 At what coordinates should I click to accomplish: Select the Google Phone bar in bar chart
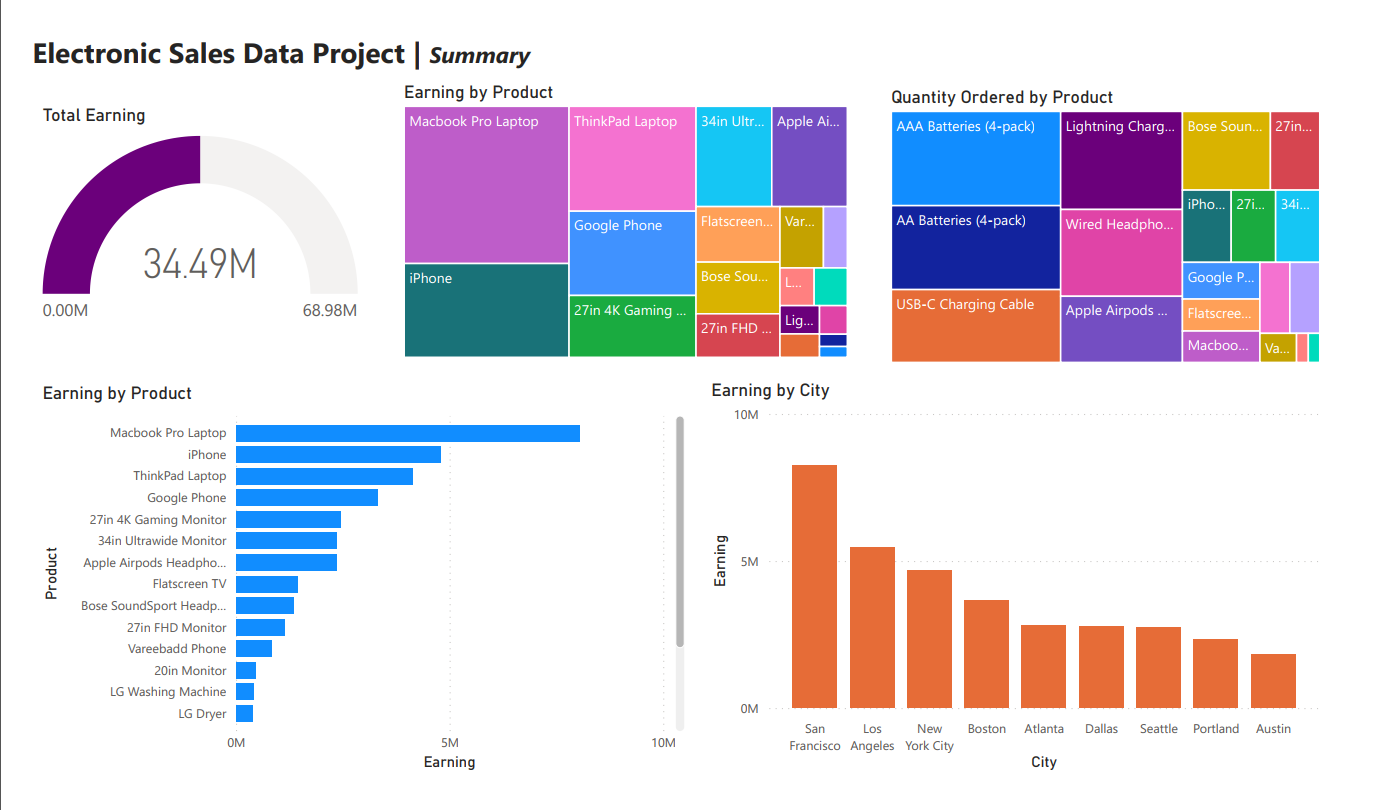(307, 498)
